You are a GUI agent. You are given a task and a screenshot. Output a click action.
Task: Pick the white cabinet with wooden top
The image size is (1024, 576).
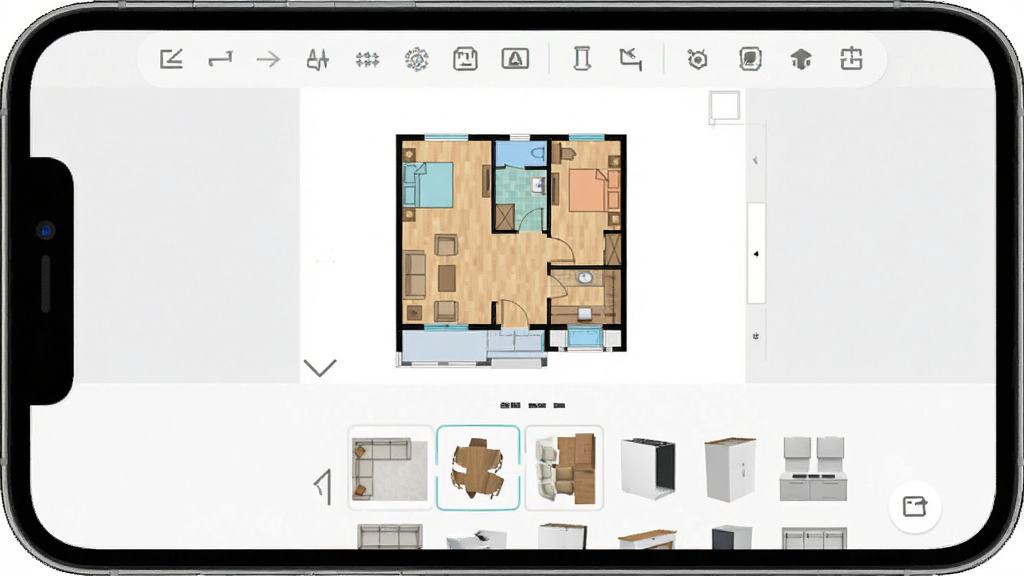(x=730, y=469)
